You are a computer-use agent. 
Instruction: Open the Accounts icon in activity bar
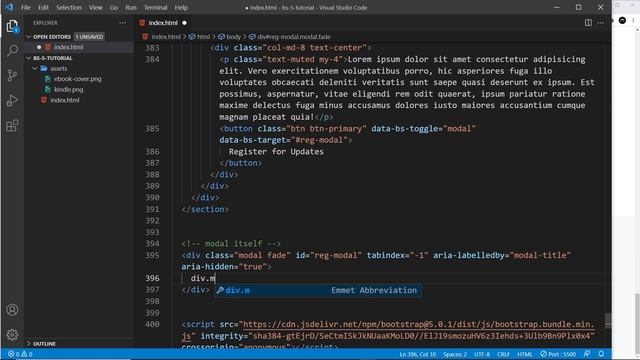click(12, 310)
